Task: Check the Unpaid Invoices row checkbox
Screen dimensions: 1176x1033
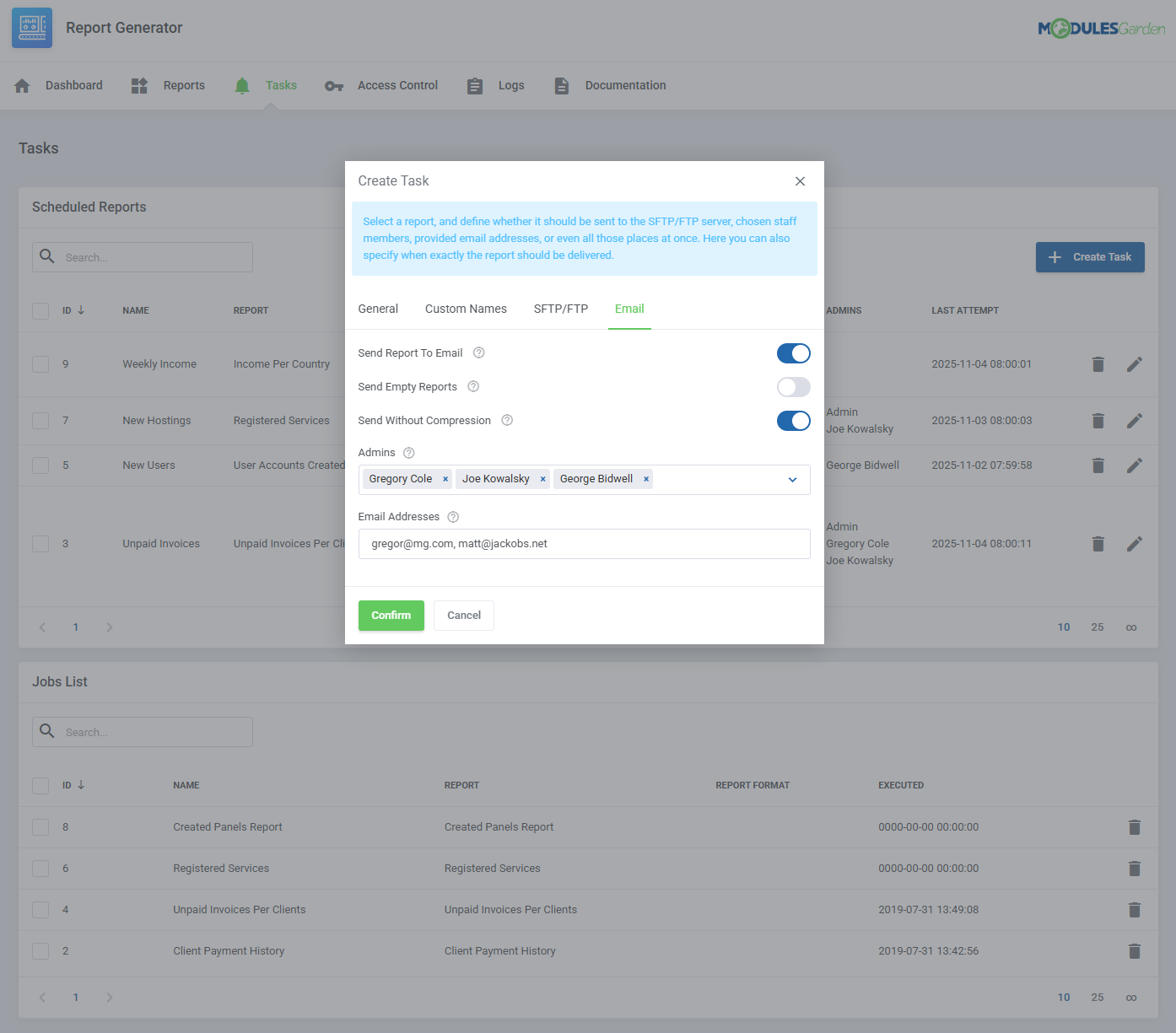Action: coord(40,543)
